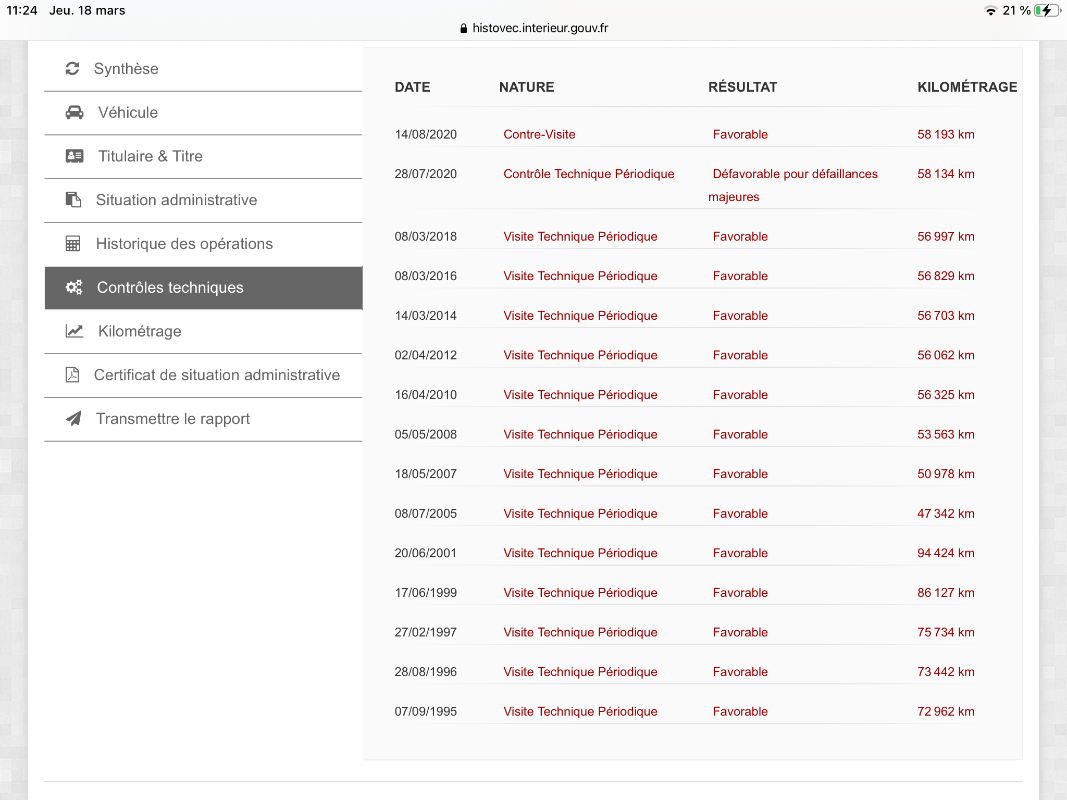The height and width of the screenshot is (800, 1067).
Task: Click the calculator icon for Historique des opérations
Action: coord(73,244)
